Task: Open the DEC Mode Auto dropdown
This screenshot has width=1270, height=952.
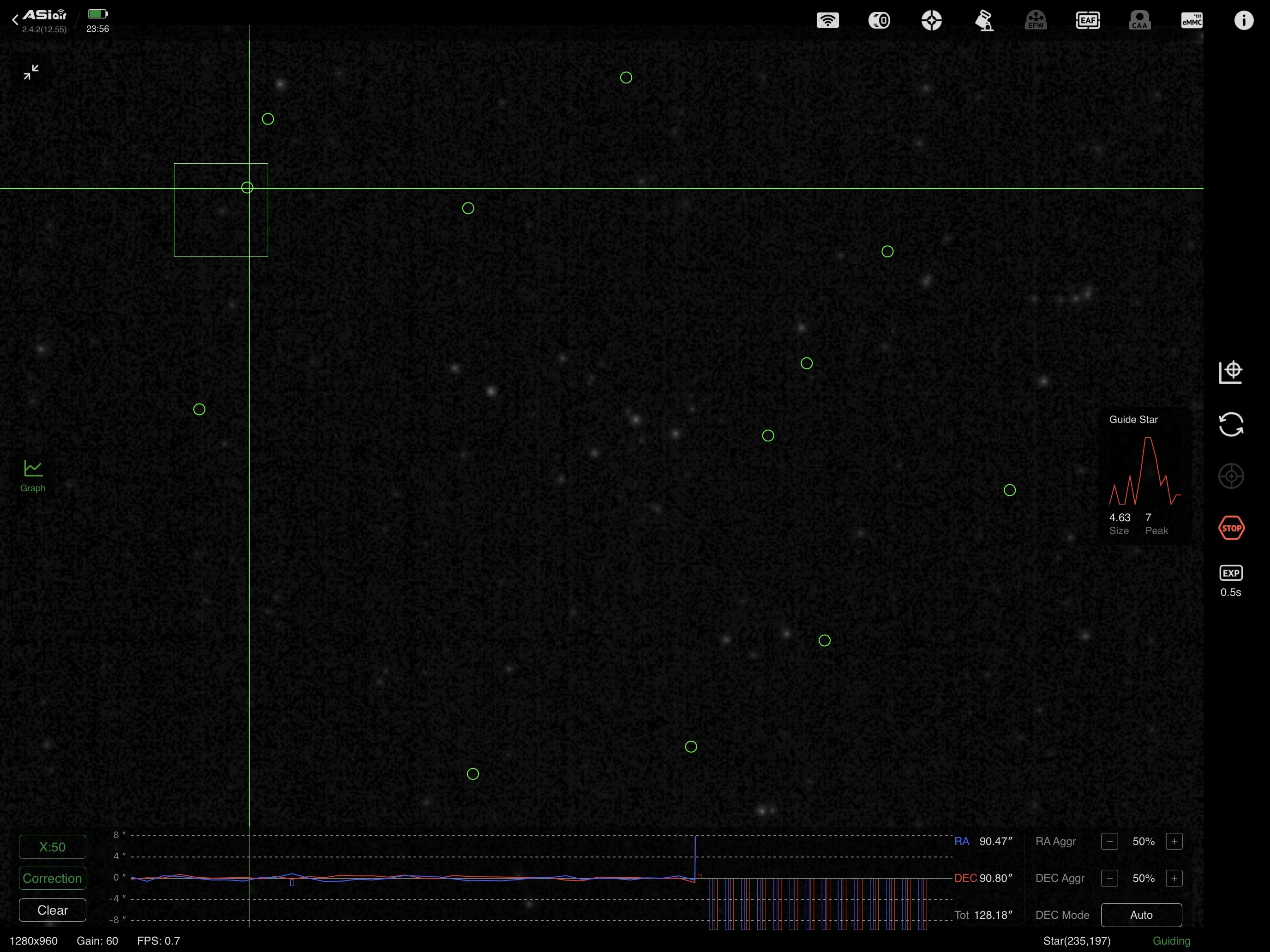Action: [1141, 915]
